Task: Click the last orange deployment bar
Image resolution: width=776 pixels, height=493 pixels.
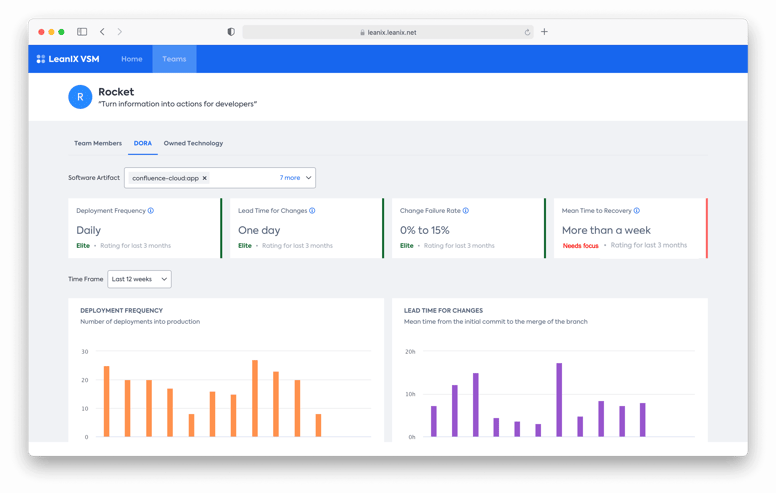Action: tap(318, 425)
